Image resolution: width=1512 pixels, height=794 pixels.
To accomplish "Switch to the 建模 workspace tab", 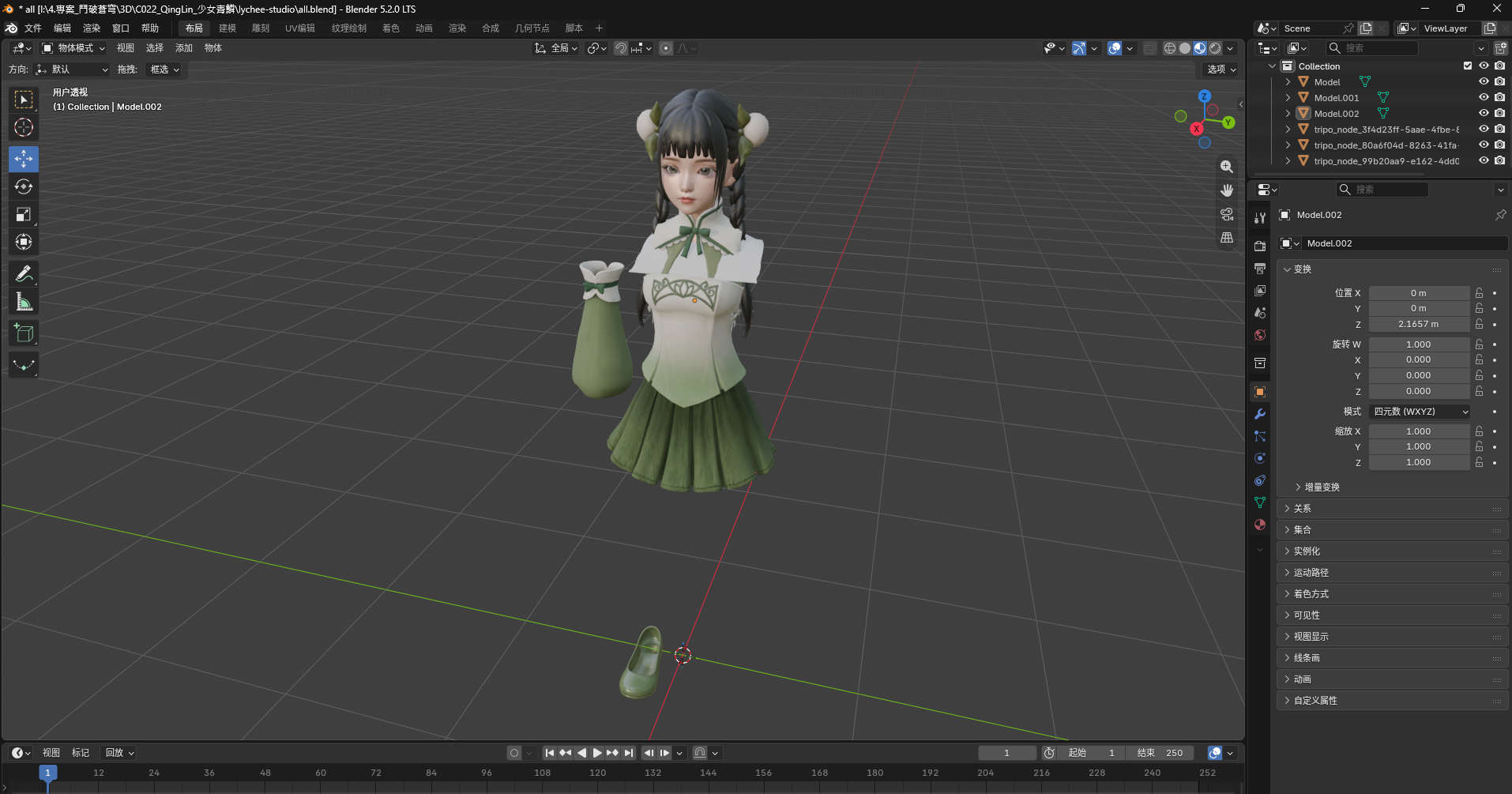I will coord(228,28).
